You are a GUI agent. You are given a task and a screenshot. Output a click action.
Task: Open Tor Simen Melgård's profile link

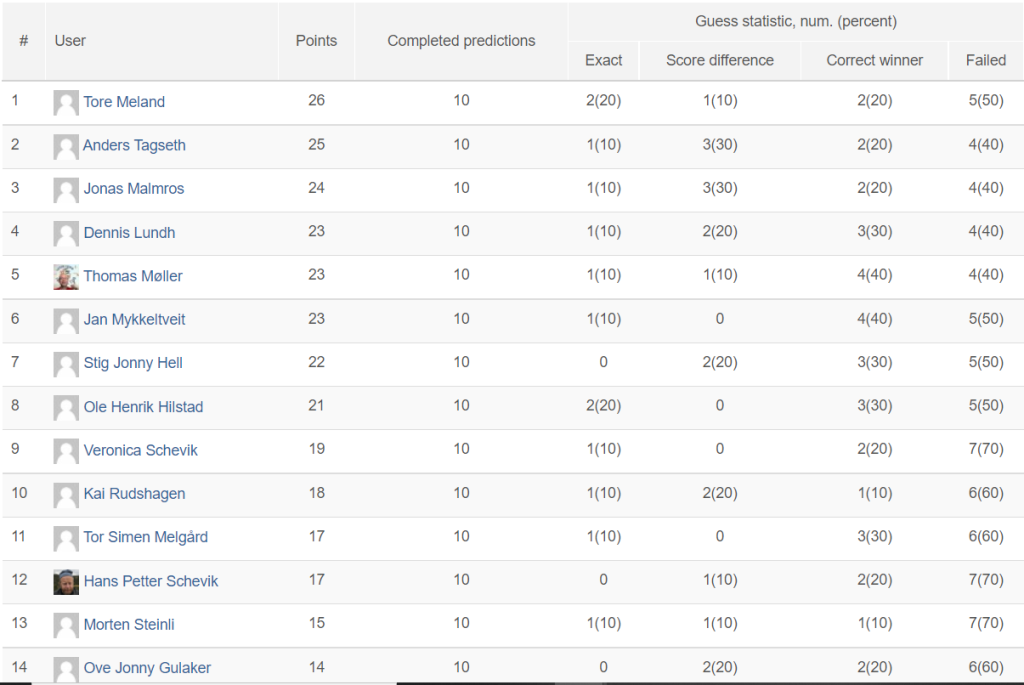point(146,537)
